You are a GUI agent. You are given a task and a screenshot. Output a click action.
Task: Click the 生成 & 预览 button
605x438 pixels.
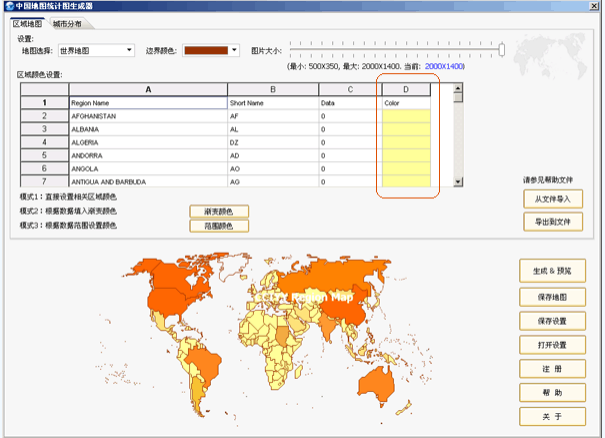(x=552, y=271)
